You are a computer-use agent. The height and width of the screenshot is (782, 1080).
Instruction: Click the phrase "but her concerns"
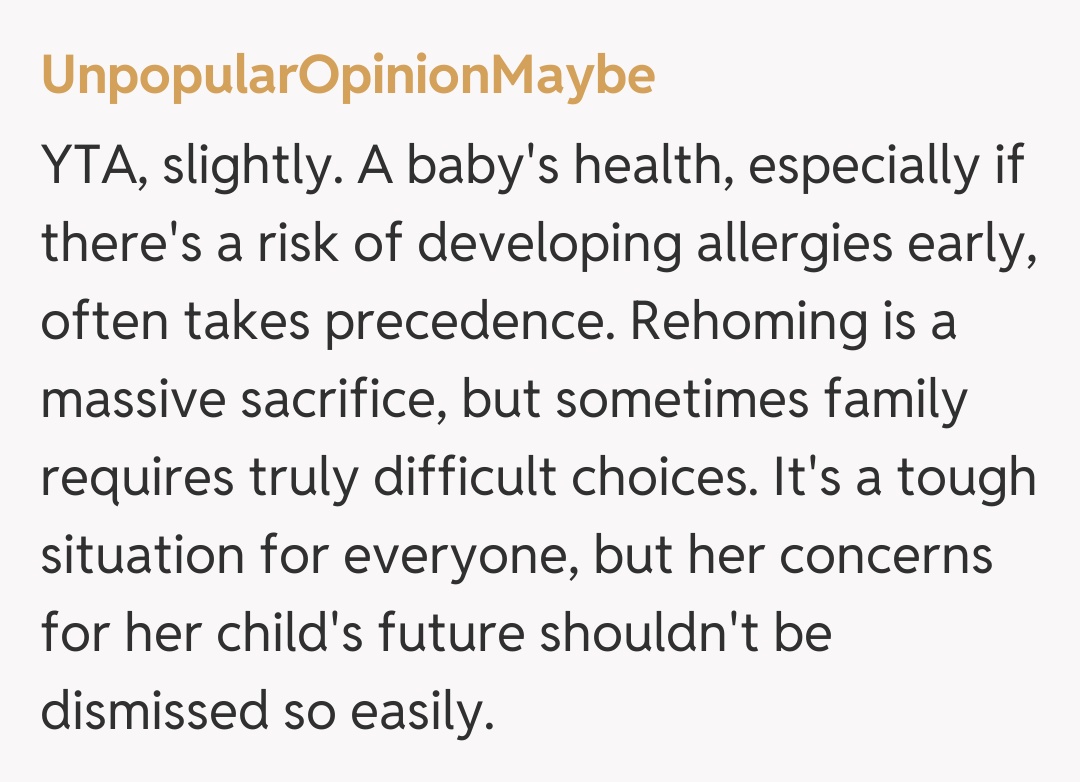(x=793, y=557)
